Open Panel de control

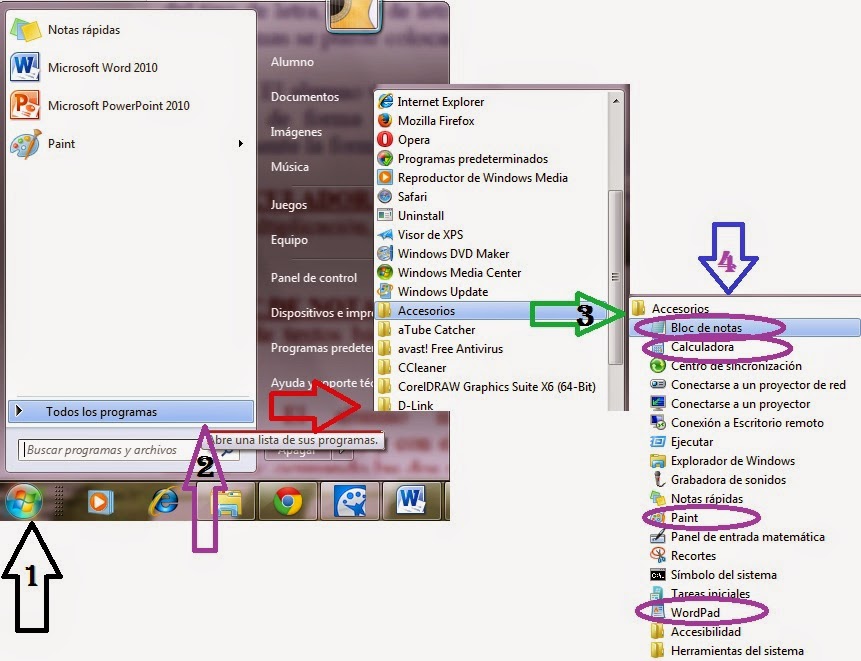[x=316, y=277]
